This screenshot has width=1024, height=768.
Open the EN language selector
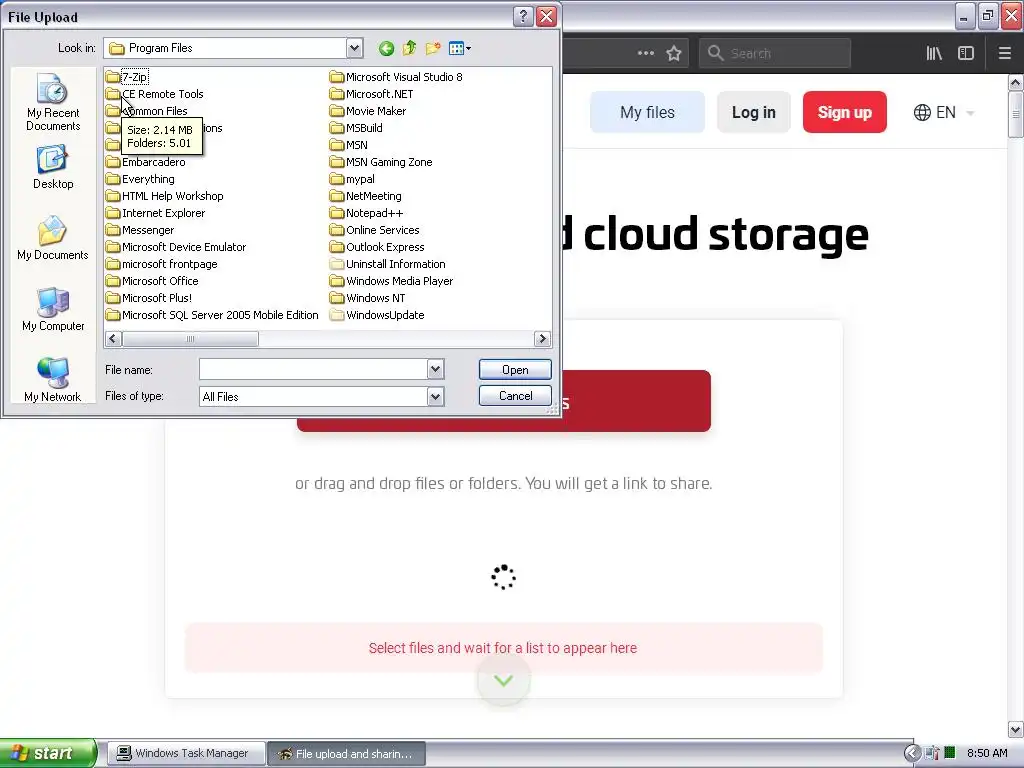pos(944,112)
